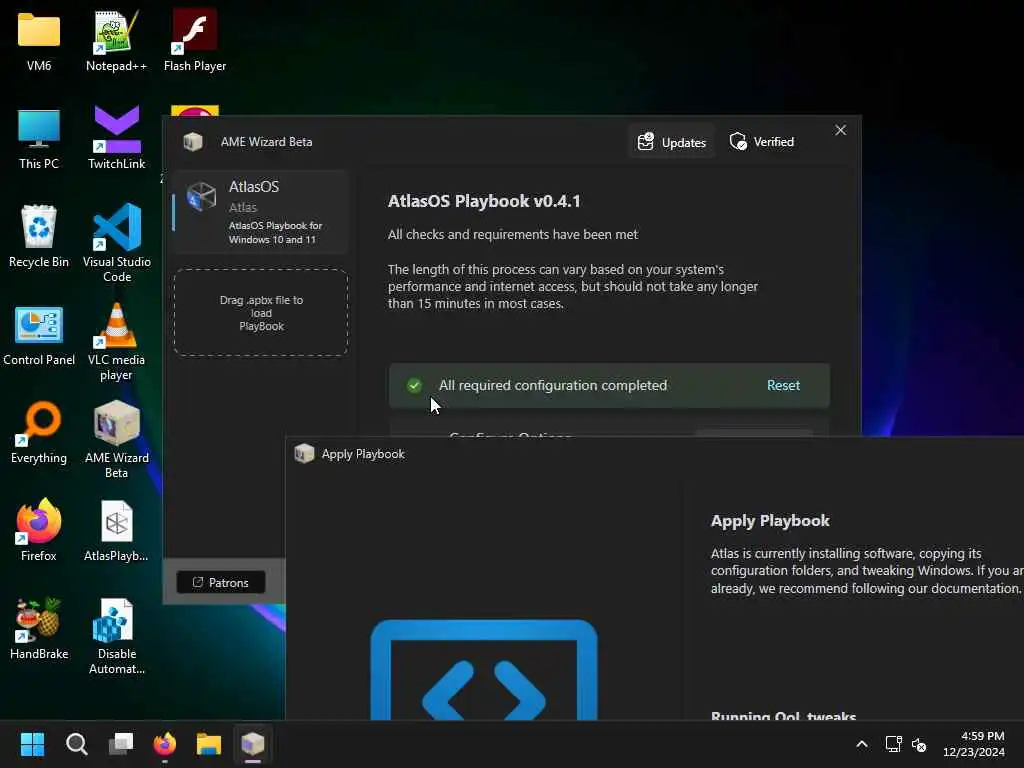Click the green completed checkmark icon
The width and height of the screenshot is (1024, 768).
tap(414, 385)
